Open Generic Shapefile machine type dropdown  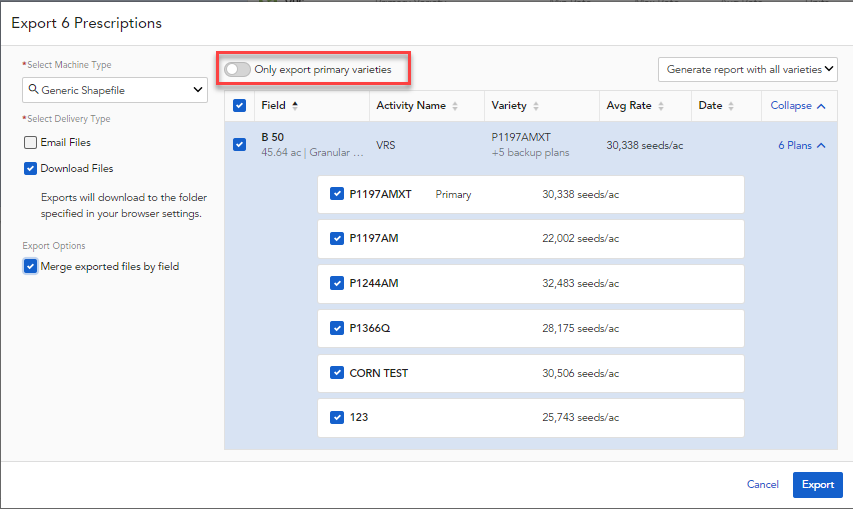point(115,91)
